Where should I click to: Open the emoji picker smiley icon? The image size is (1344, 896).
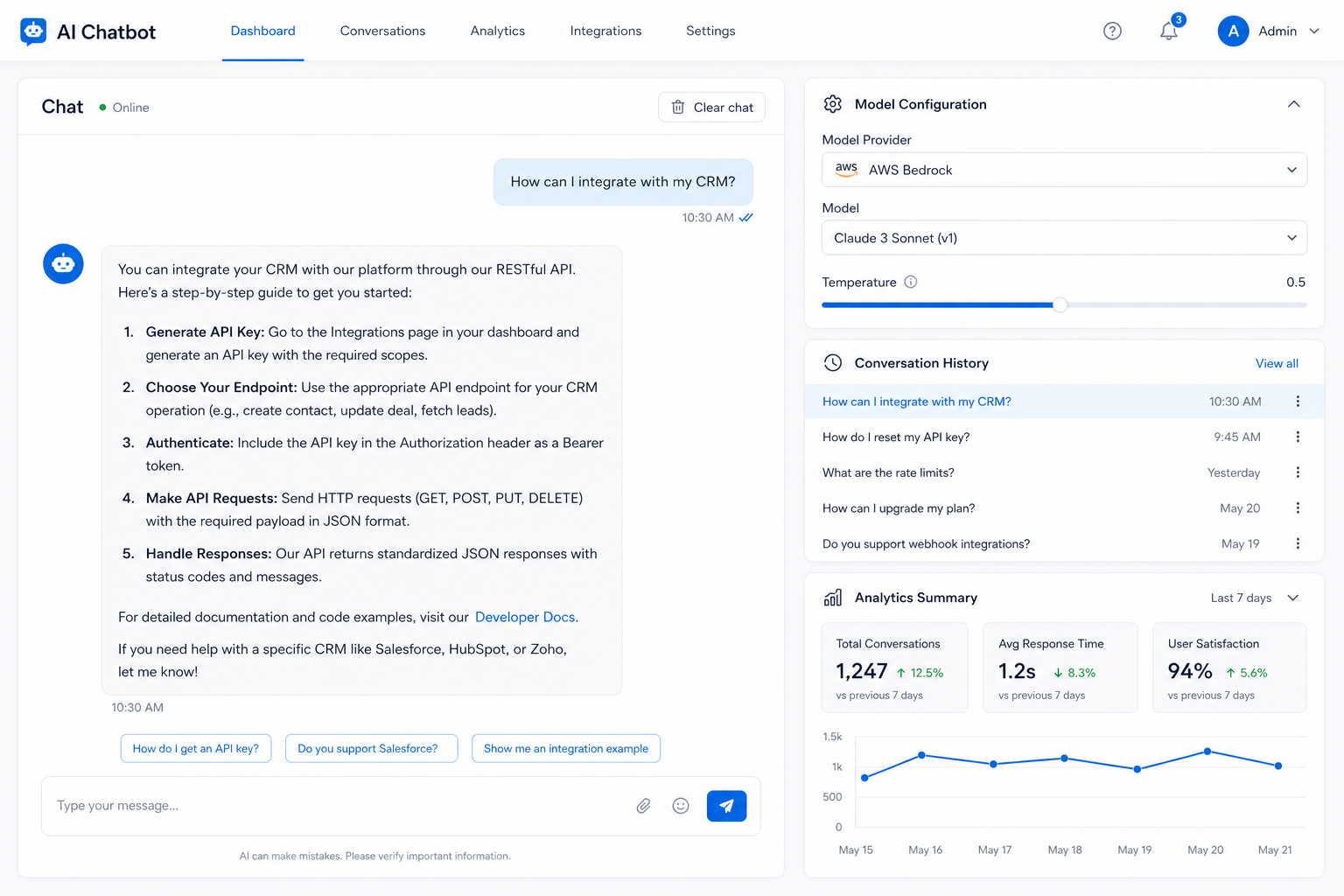pyautogui.click(x=681, y=806)
